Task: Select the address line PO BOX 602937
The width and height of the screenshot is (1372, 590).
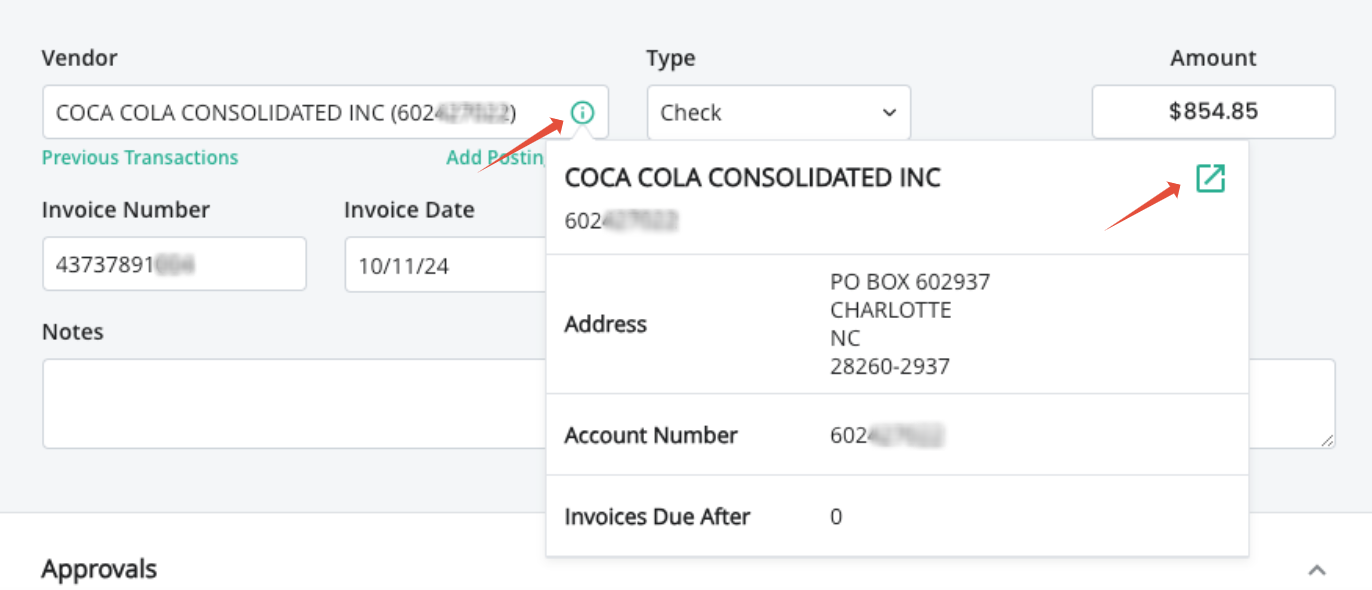Action: click(x=910, y=282)
